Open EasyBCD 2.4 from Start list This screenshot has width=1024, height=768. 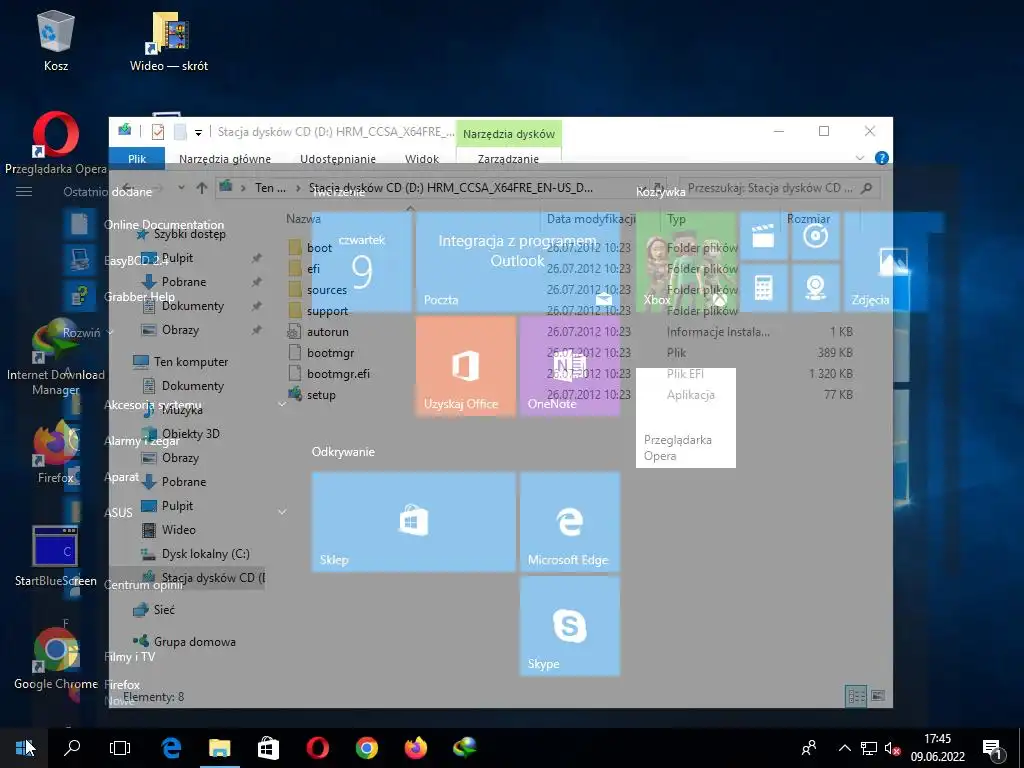pyautogui.click(x=136, y=261)
